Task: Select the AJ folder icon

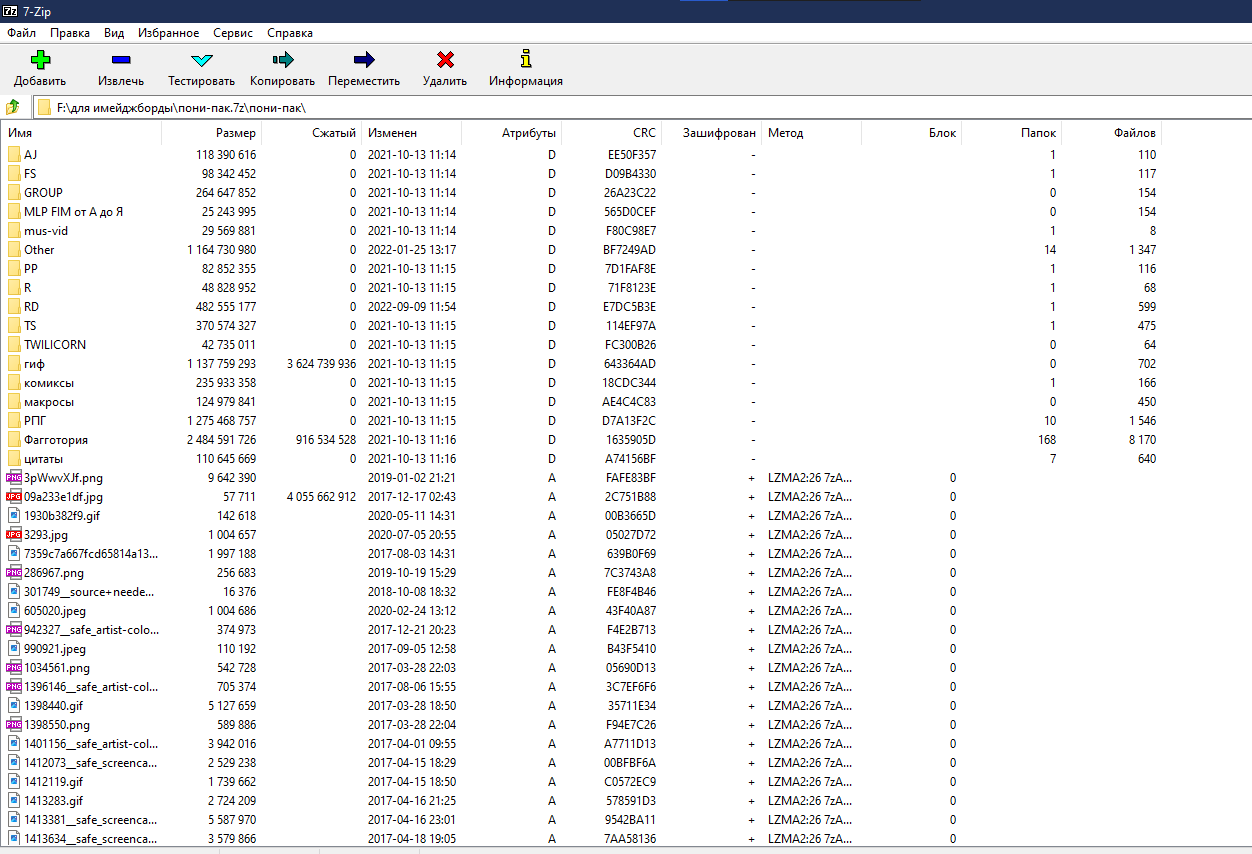Action: 14,155
